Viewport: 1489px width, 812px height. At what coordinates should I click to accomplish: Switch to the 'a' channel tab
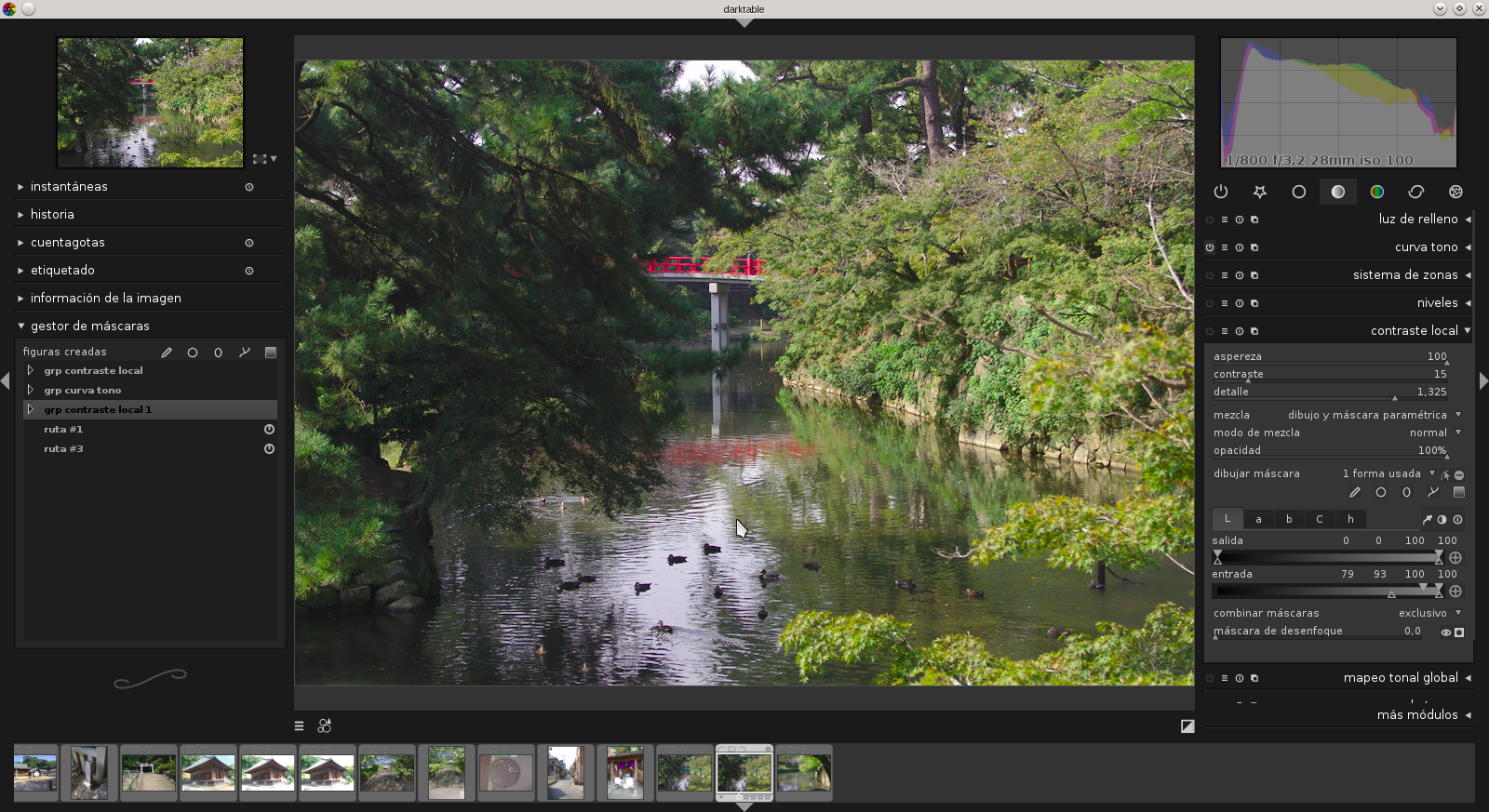tap(1258, 519)
